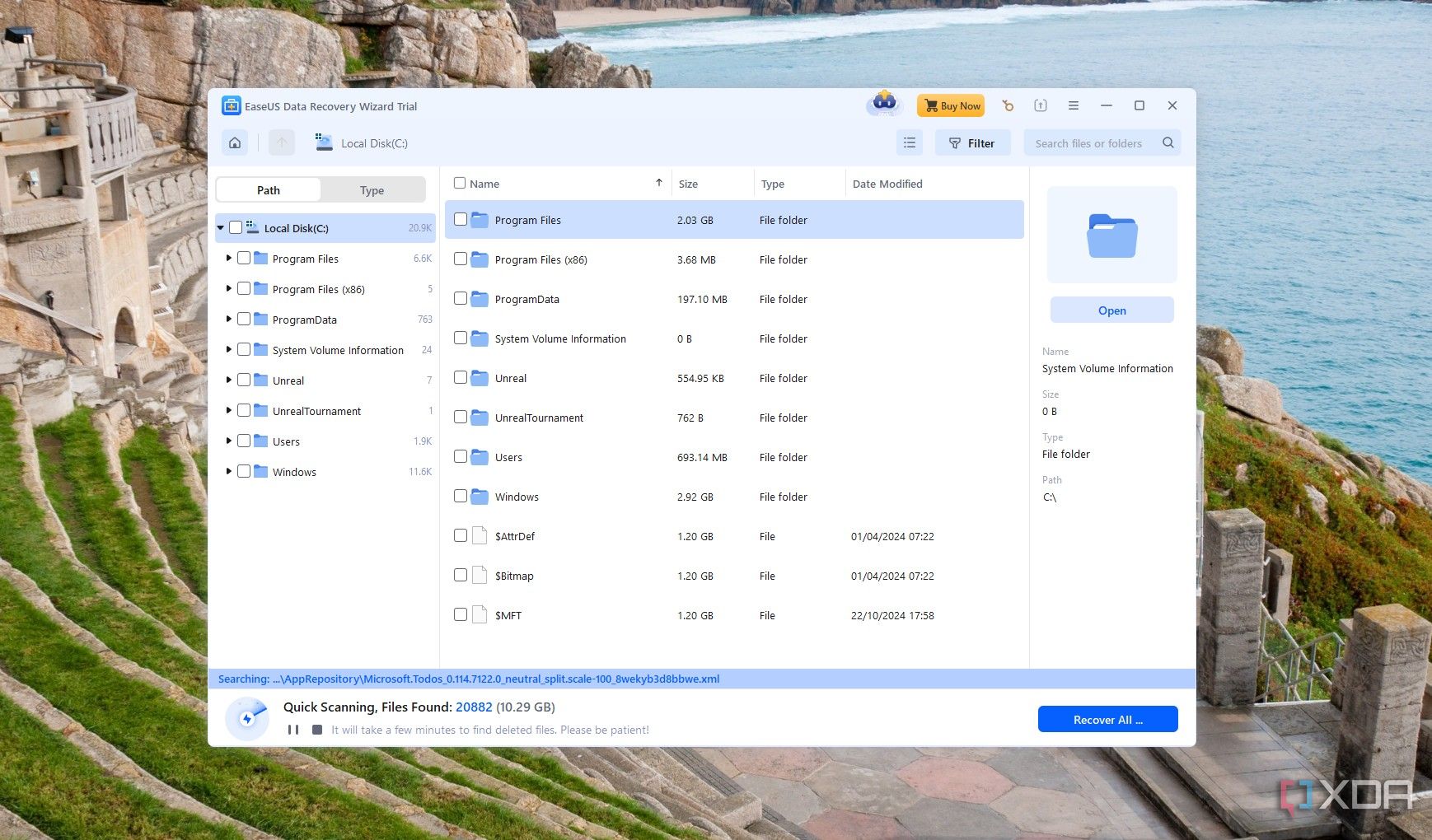Click the ProgramData folder icon in file list
This screenshot has width=1432, height=840.
coord(480,299)
